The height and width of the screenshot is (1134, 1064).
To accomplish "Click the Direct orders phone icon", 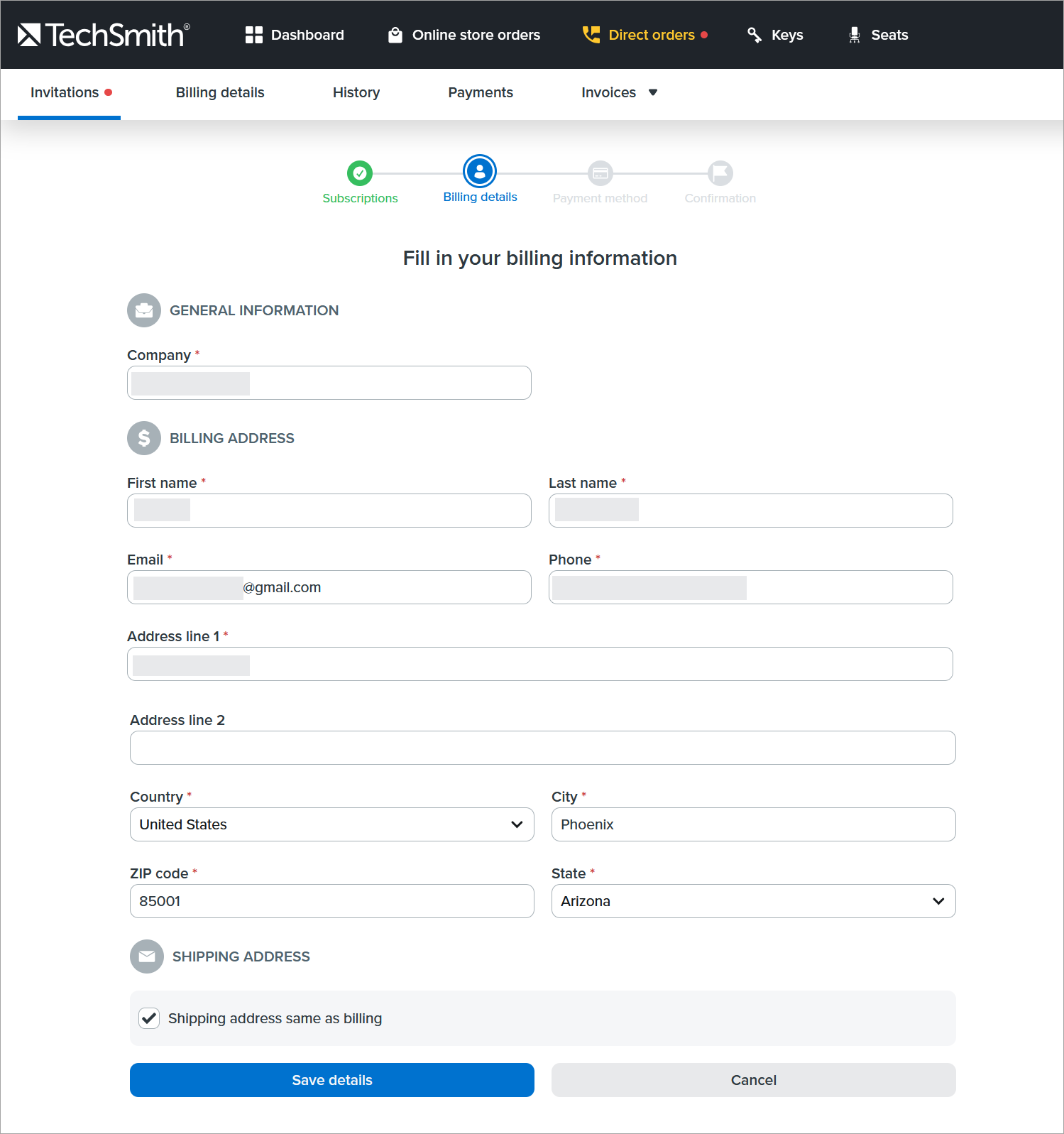I will 591,35.
